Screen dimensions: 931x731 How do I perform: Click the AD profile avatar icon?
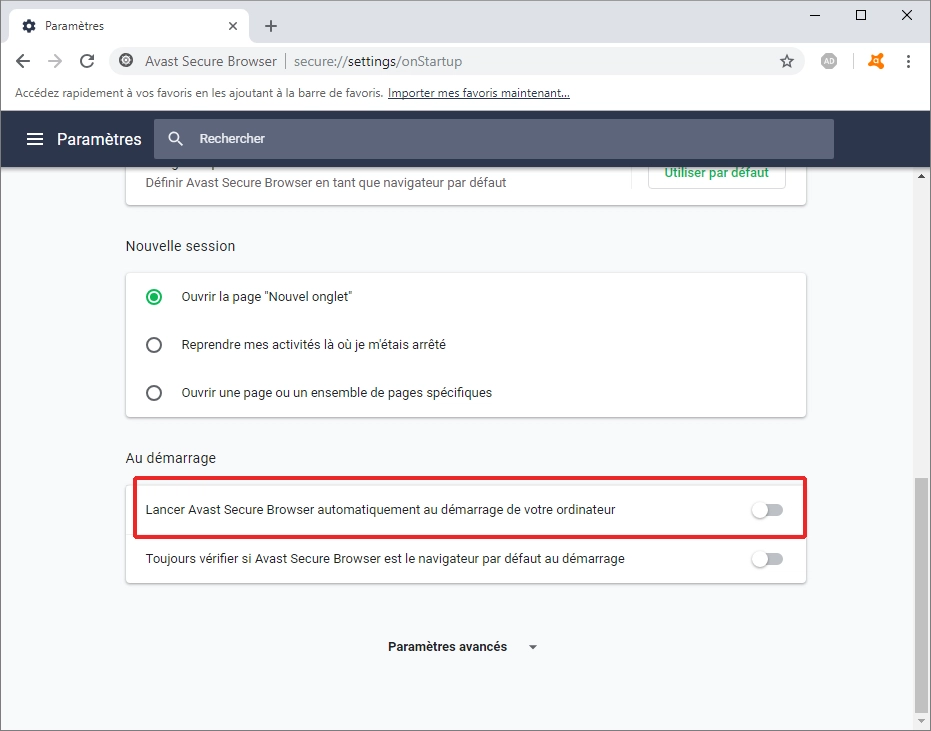829,61
